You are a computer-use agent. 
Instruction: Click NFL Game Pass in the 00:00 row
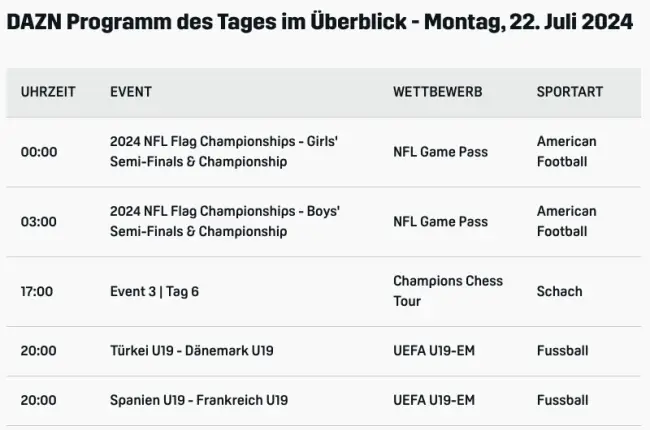point(440,152)
